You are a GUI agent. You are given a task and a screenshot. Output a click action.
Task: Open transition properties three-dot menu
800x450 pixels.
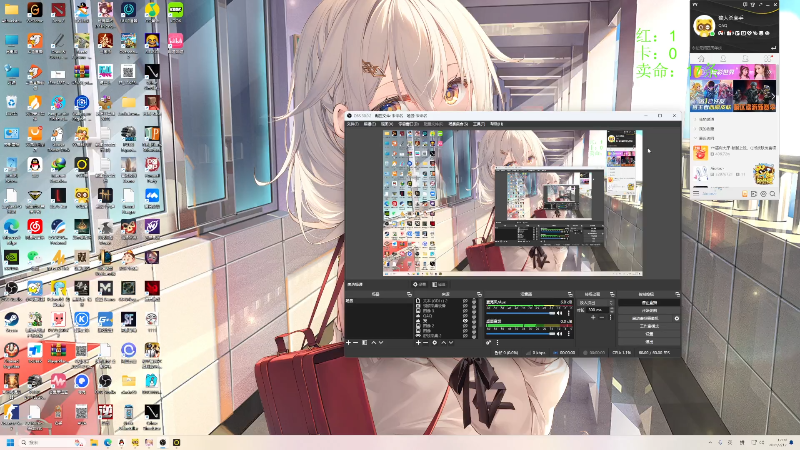611,317
